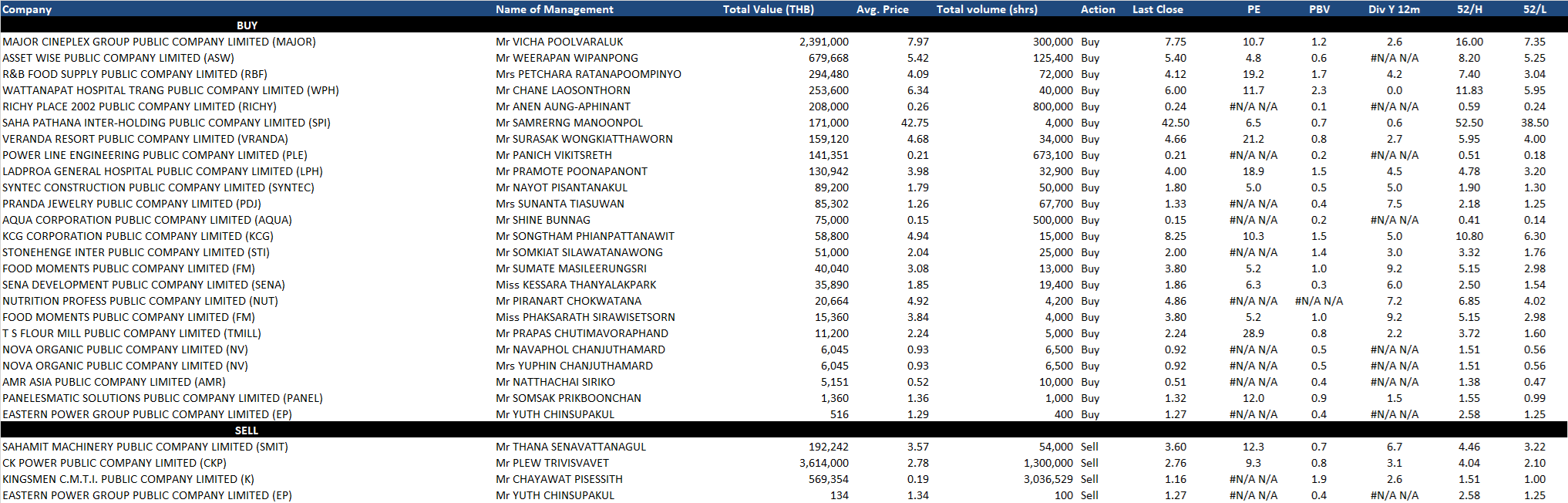Select the 3,614,000 total value cell
1568x503 pixels.
point(823,463)
